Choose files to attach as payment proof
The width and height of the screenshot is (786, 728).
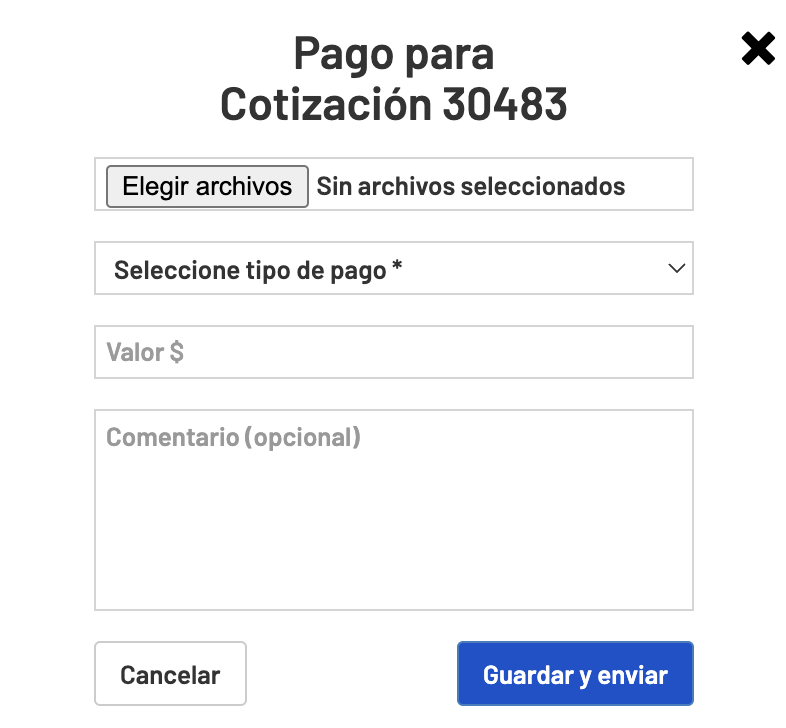coord(207,187)
